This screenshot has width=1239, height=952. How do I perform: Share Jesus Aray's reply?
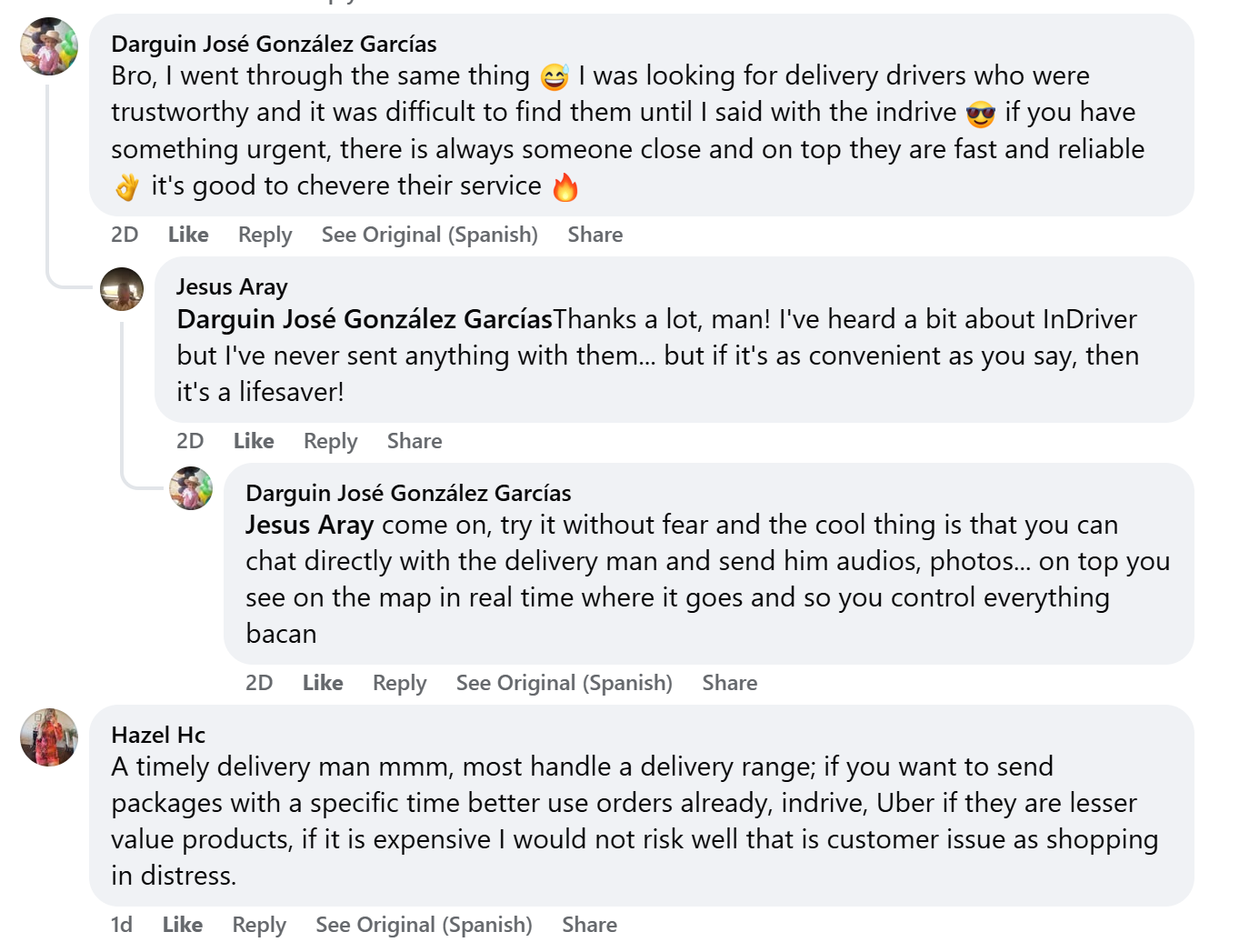tap(415, 441)
